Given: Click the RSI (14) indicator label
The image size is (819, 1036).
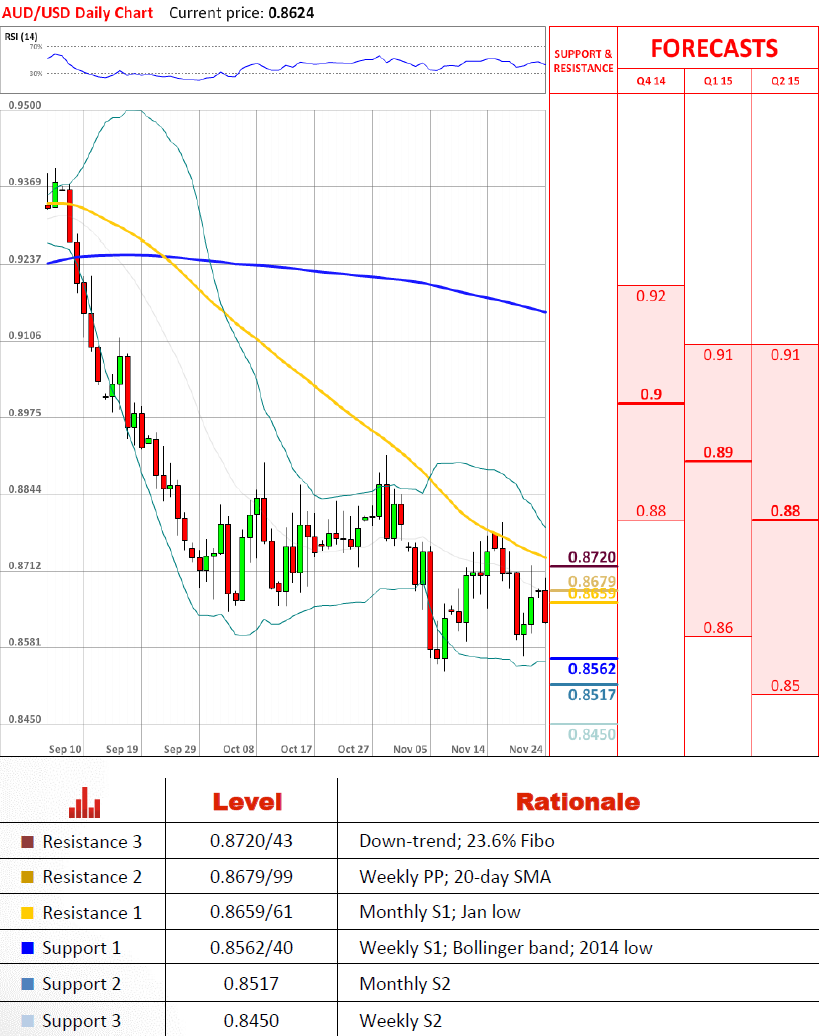Looking at the screenshot, I should point(21,36).
